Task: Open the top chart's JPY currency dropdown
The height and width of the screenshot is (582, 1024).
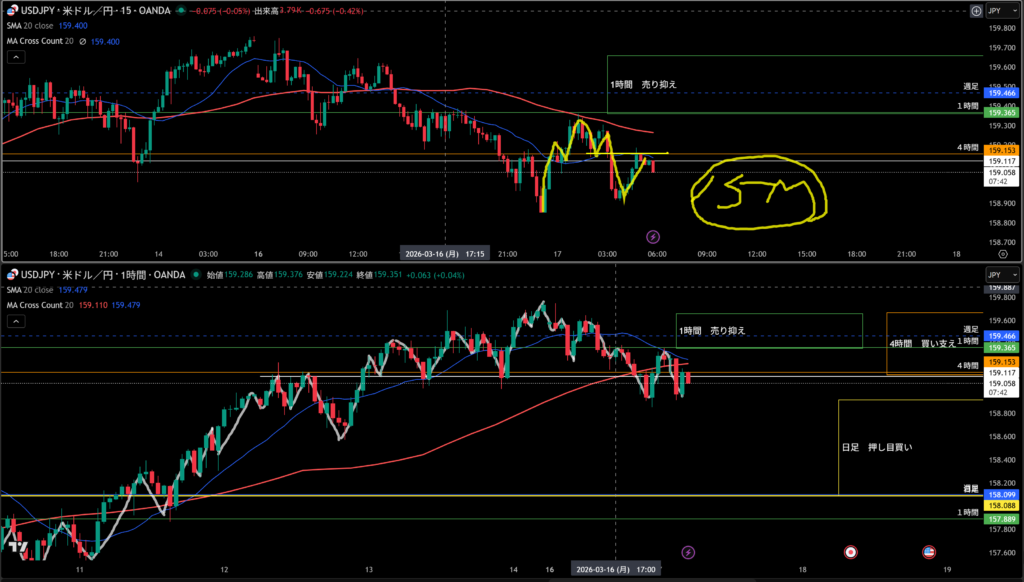Action: click(x=1001, y=10)
